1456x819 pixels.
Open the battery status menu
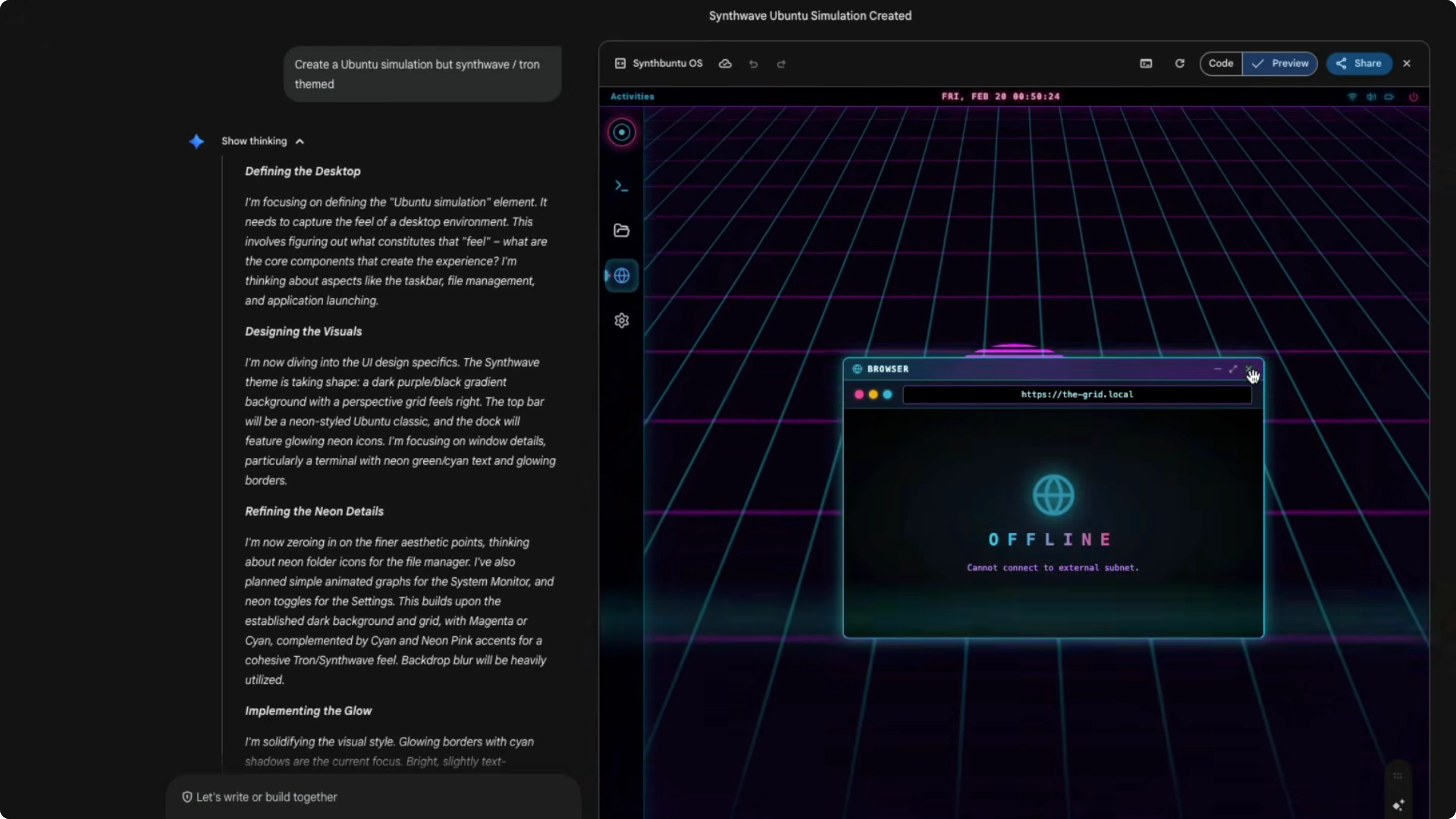[1390, 97]
